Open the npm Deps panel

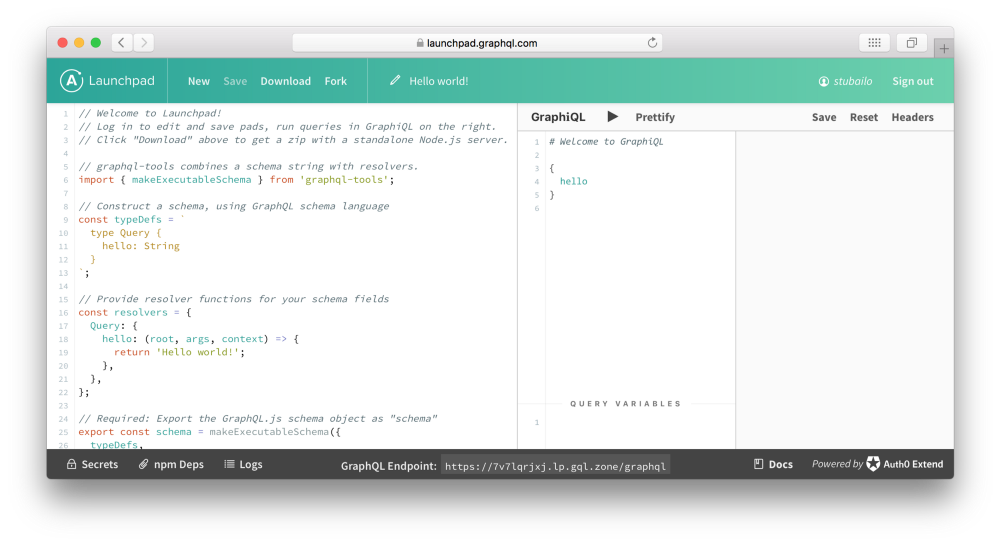(171, 464)
